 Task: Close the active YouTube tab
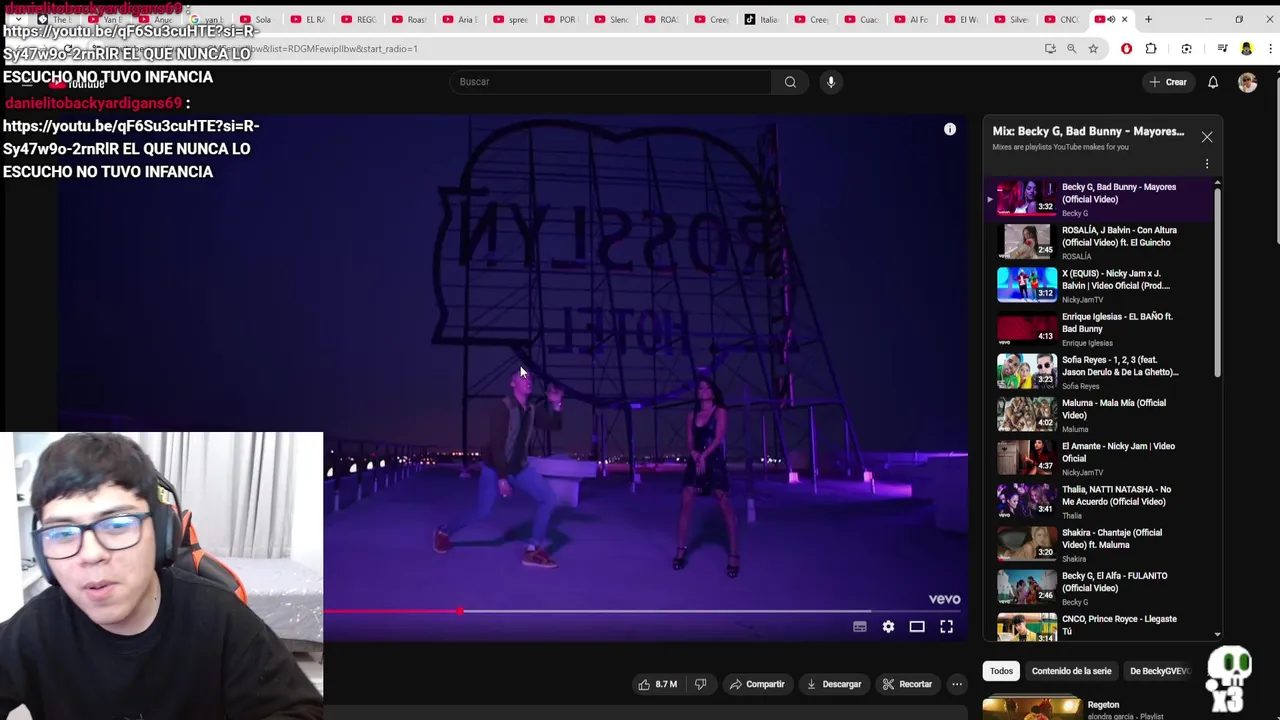click(x=1124, y=19)
